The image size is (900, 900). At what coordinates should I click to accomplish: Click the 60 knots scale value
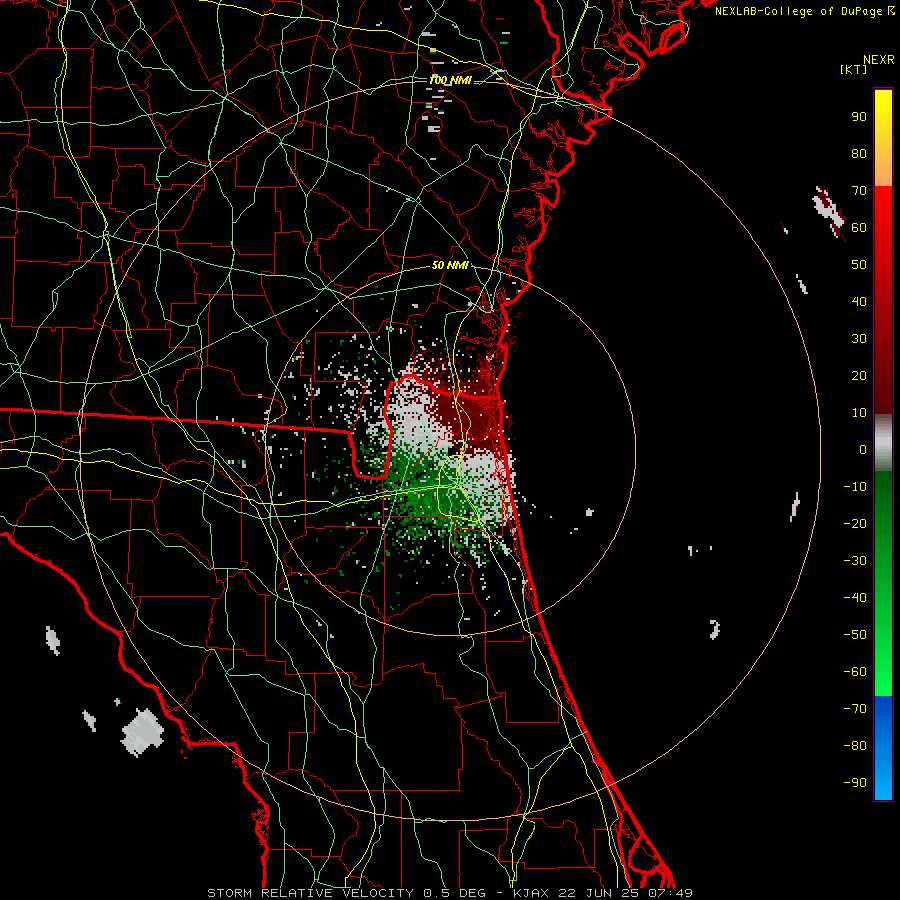(859, 227)
